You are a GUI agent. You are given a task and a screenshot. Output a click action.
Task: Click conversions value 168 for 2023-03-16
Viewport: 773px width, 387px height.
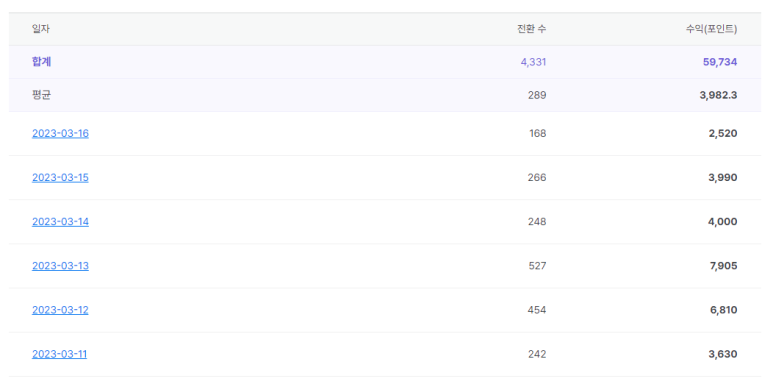[537, 133]
